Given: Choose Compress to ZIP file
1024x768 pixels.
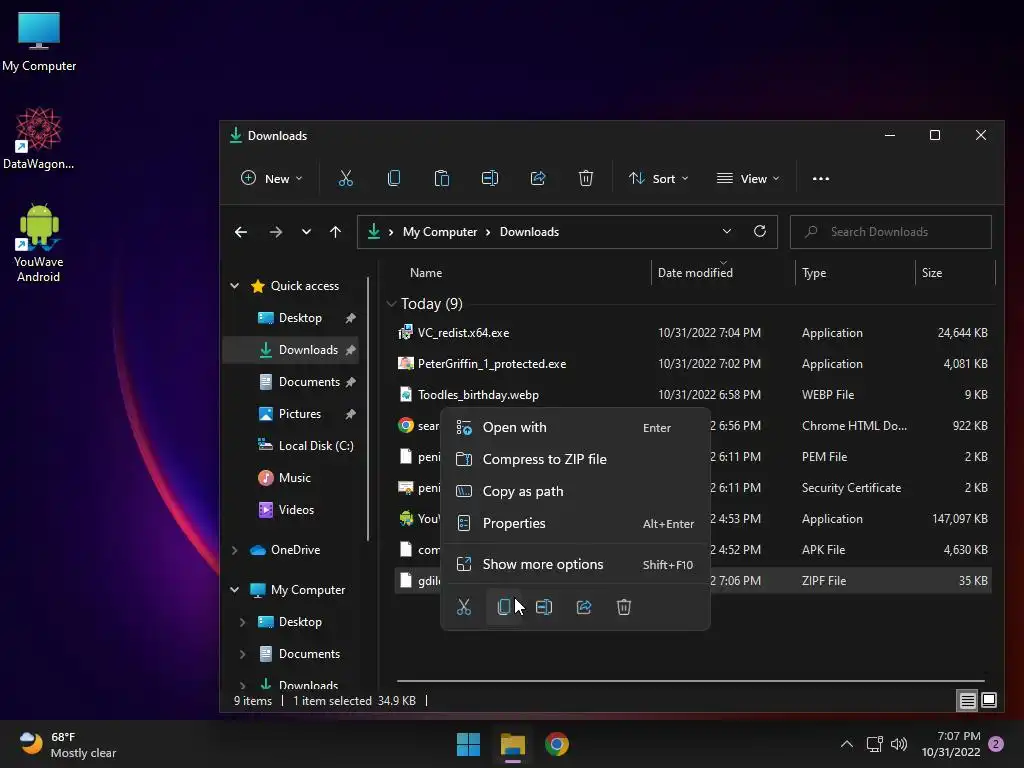Looking at the screenshot, I should click(x=575, y=459).
